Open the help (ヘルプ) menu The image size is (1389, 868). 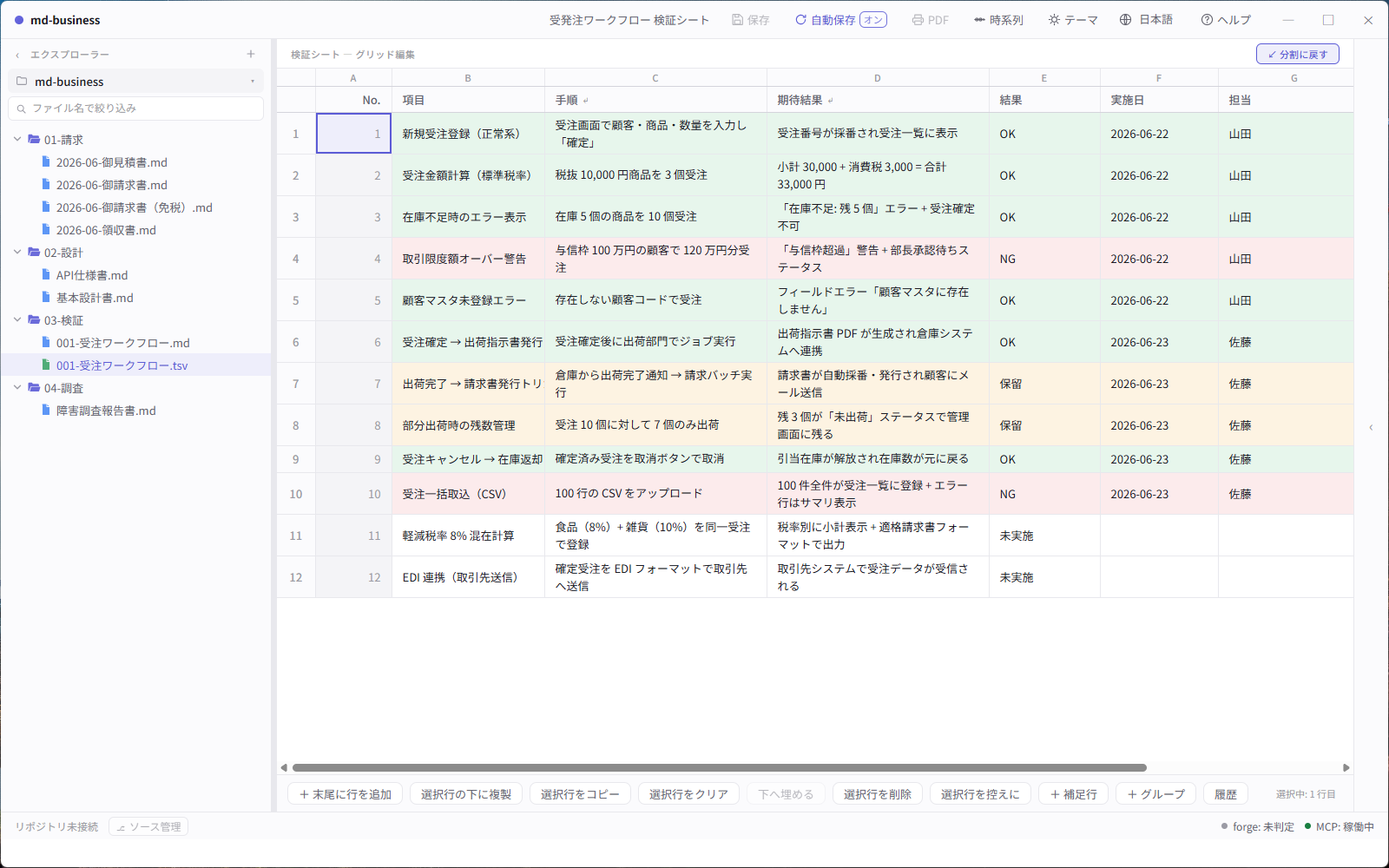click(x=1226, y=20)
